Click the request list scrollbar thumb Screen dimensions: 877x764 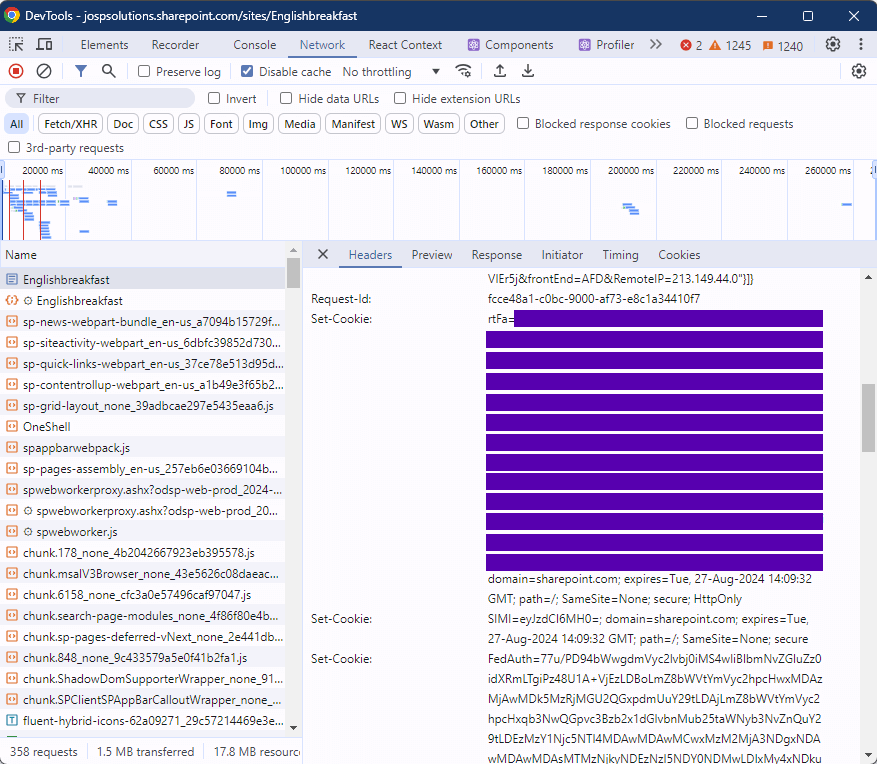pos(294,273)
